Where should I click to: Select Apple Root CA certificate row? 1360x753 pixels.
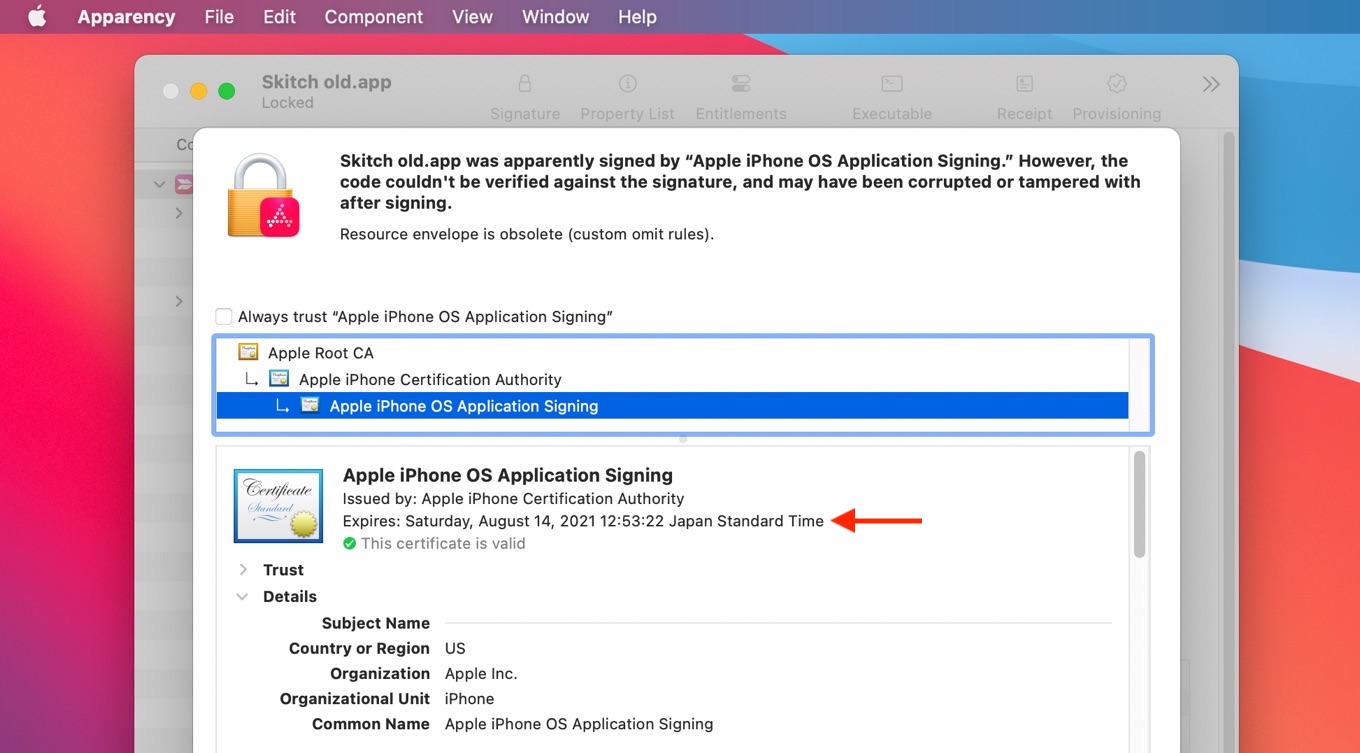point(672,353)
